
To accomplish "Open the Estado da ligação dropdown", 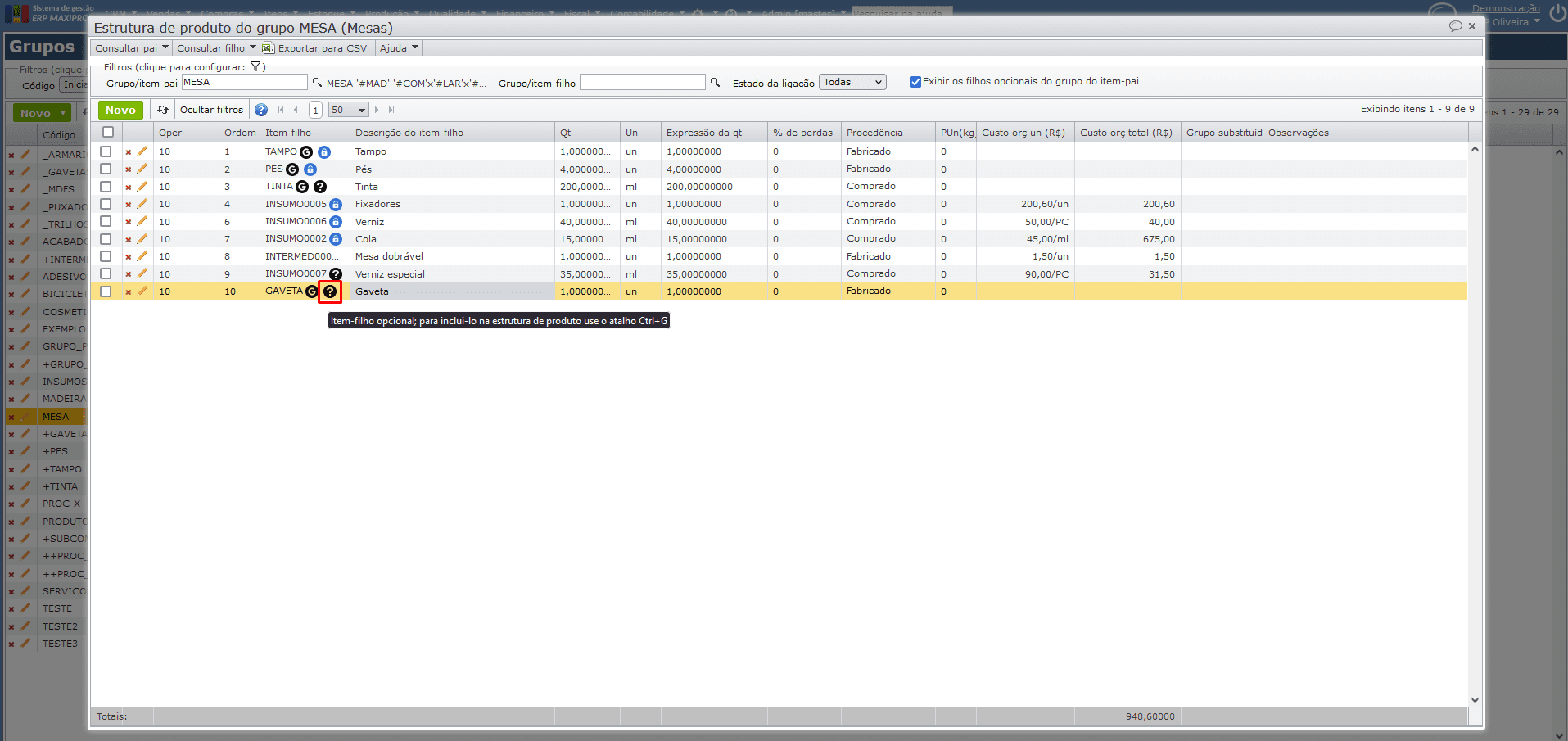I will coord(852,82).
